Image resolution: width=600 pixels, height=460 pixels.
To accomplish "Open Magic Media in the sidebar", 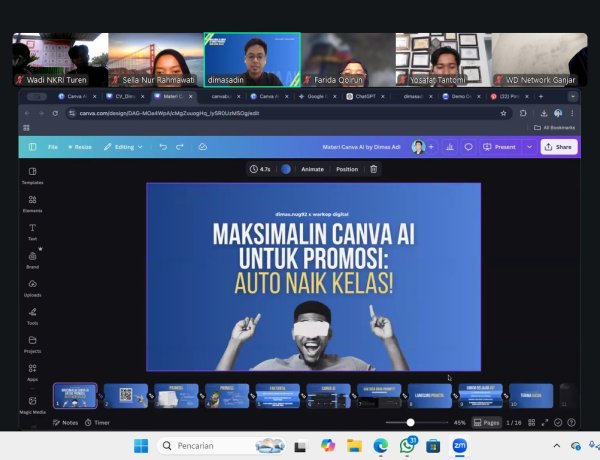I will [33, 405].
